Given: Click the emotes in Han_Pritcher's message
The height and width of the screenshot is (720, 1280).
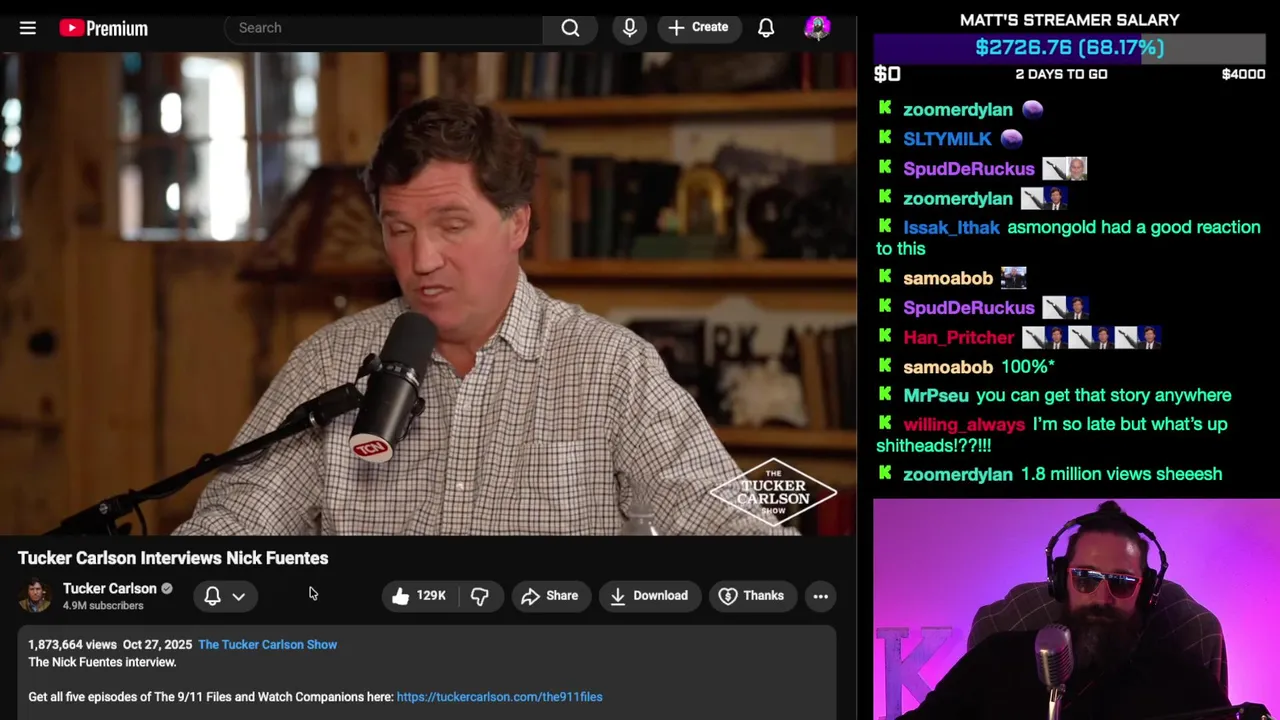Looking at the screenshot, I should pos(1091,338).
